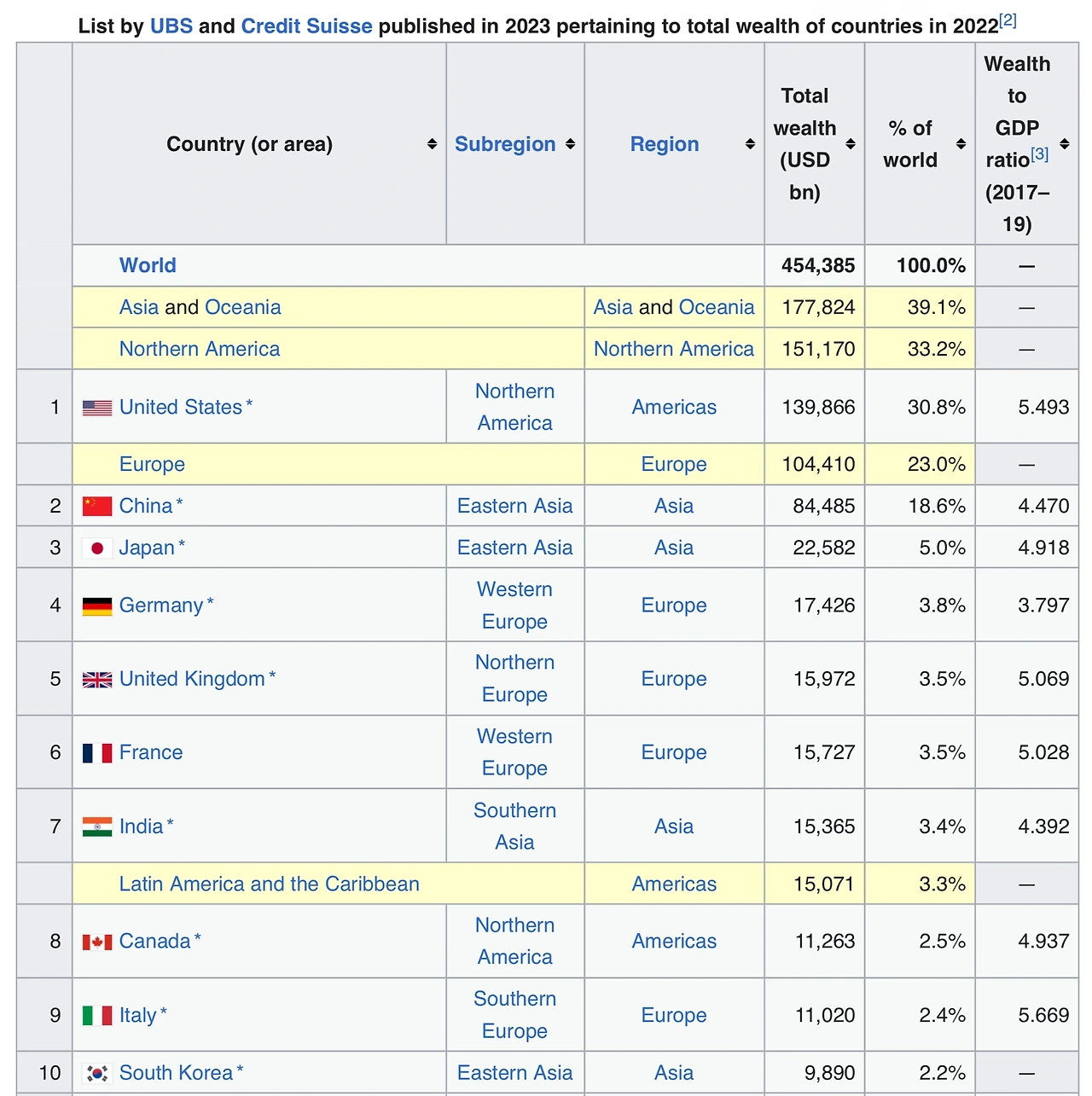Sort table by Country (or area) column
1092x1096 pixels.
tap(433, 144)
